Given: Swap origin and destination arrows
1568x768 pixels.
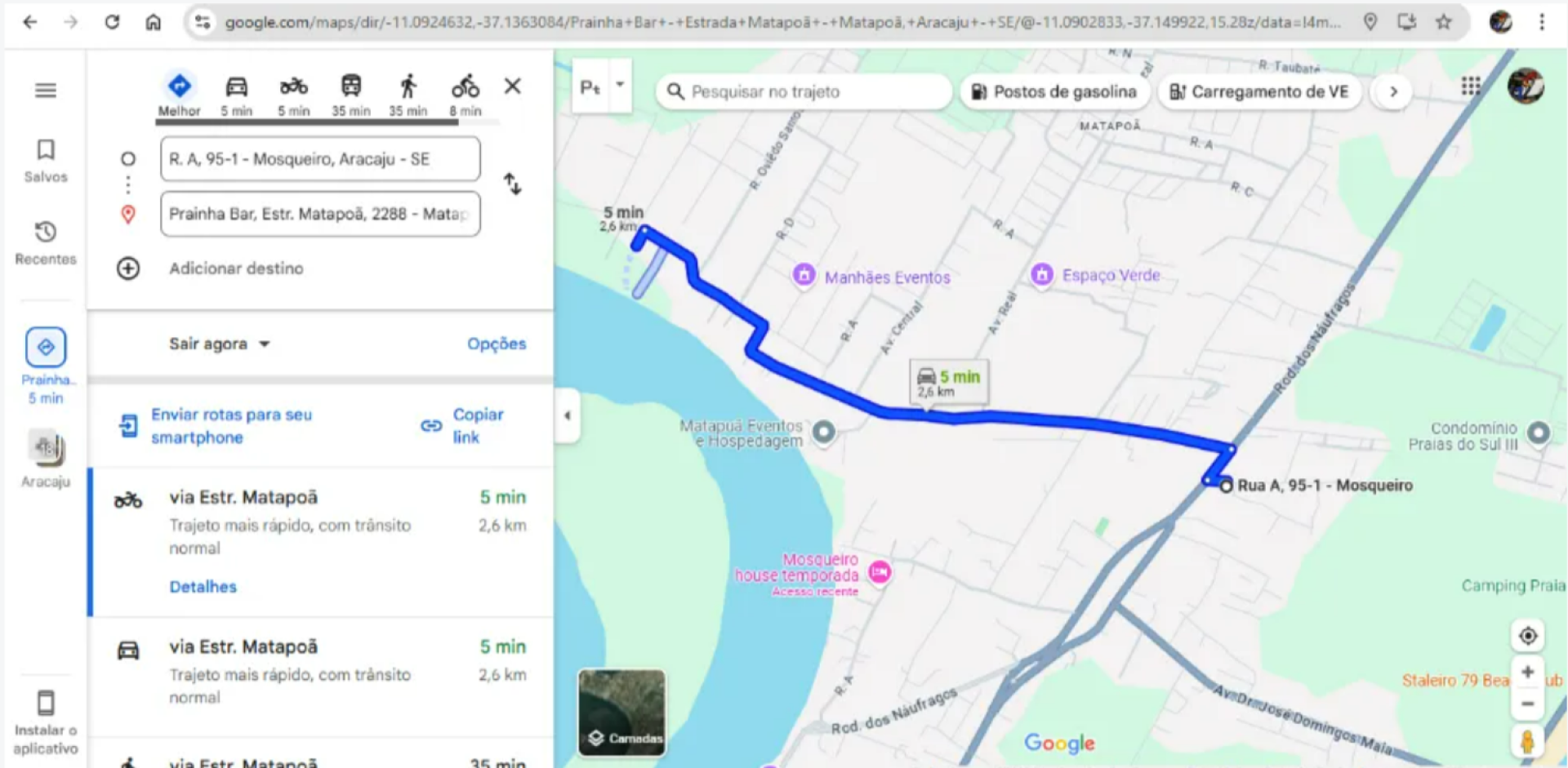Looking at the screenshot, I should (512, 184).
